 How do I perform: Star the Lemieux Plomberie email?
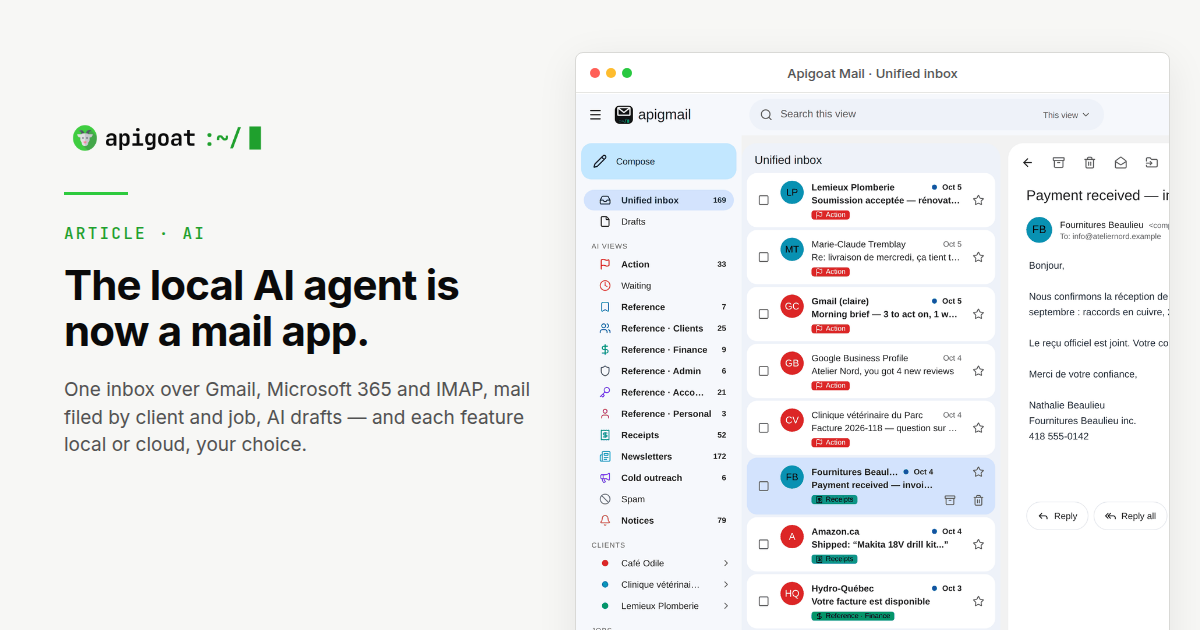tap(978, 200)
